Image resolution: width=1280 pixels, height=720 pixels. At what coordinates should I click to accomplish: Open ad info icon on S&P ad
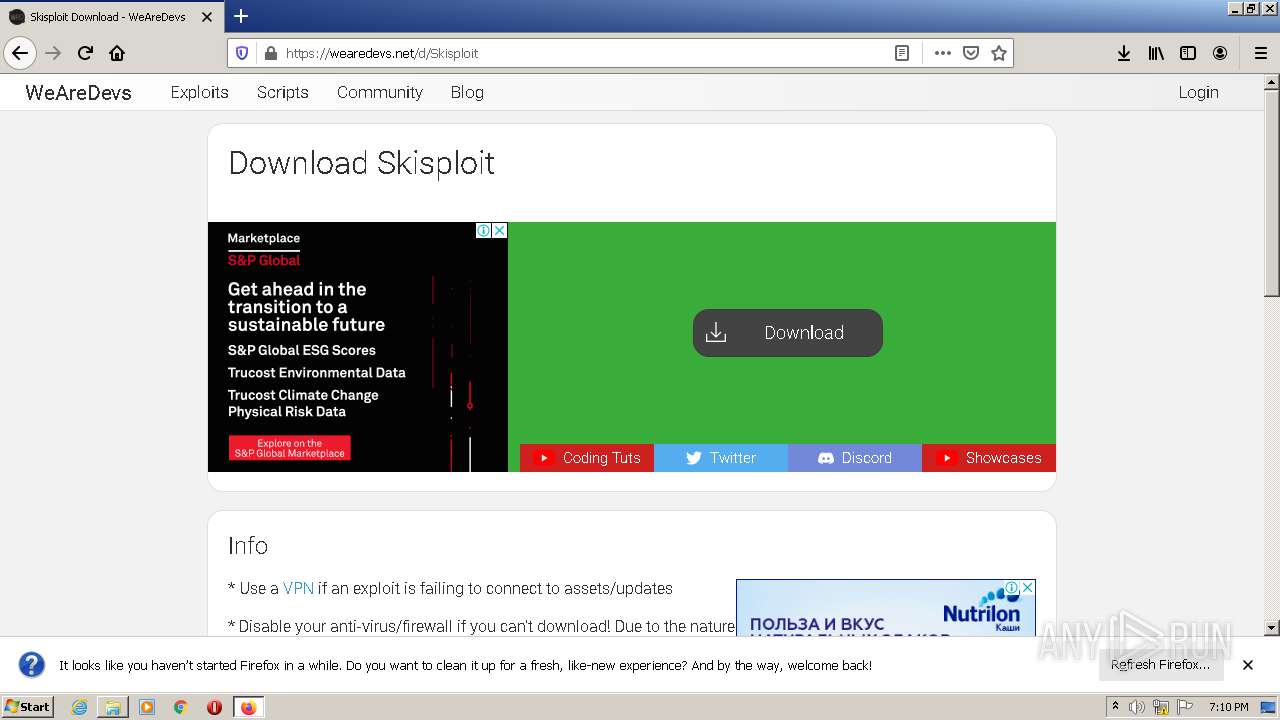pyautogui.click(x=483, y=230)
